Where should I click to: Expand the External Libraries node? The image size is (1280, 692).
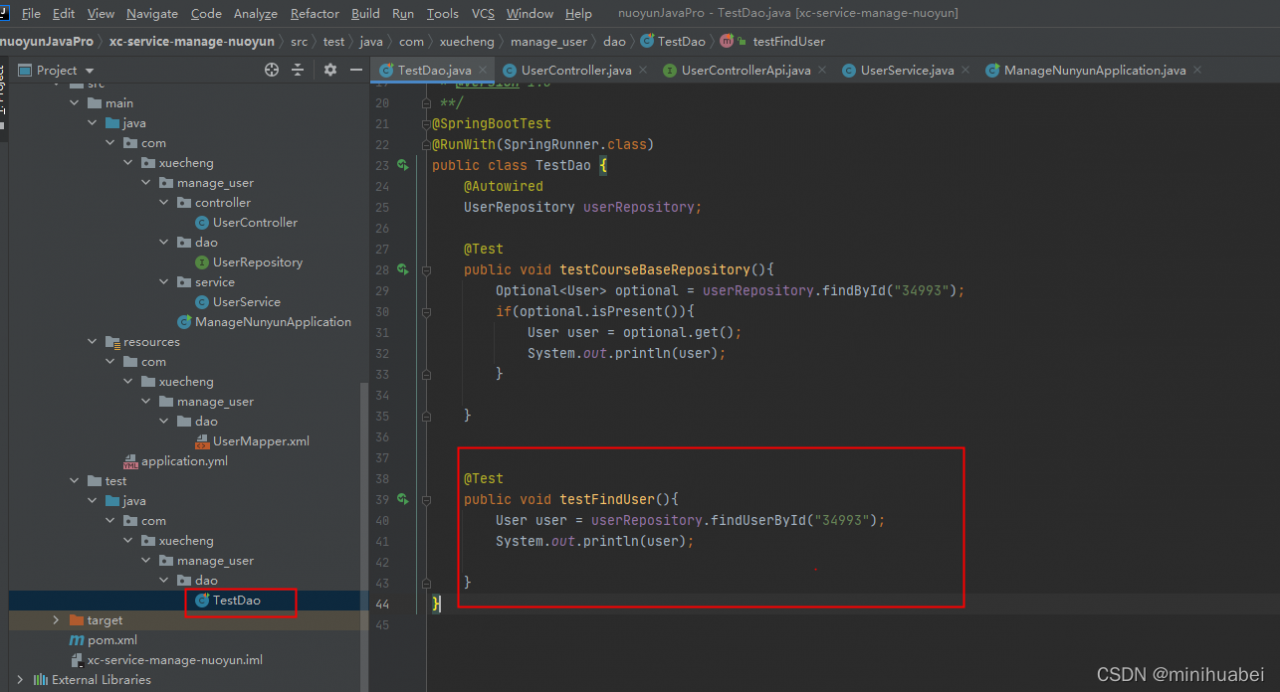(20, 680)
